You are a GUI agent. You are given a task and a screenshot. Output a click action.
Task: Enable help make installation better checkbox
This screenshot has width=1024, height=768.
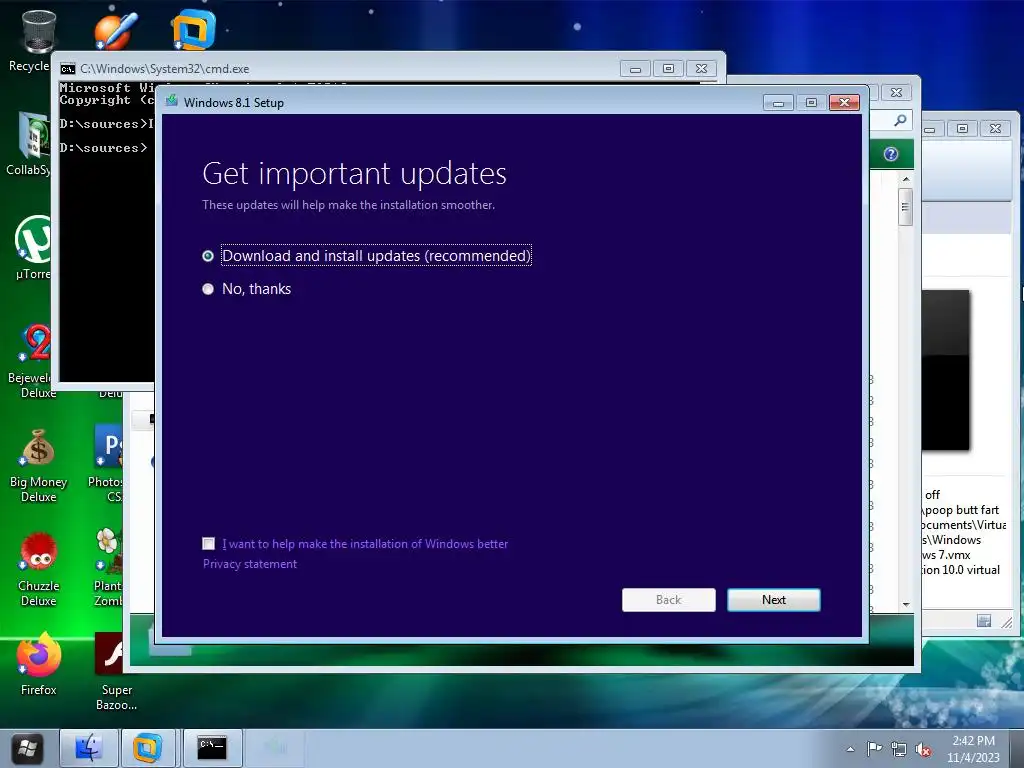click(x=208, y=543)
